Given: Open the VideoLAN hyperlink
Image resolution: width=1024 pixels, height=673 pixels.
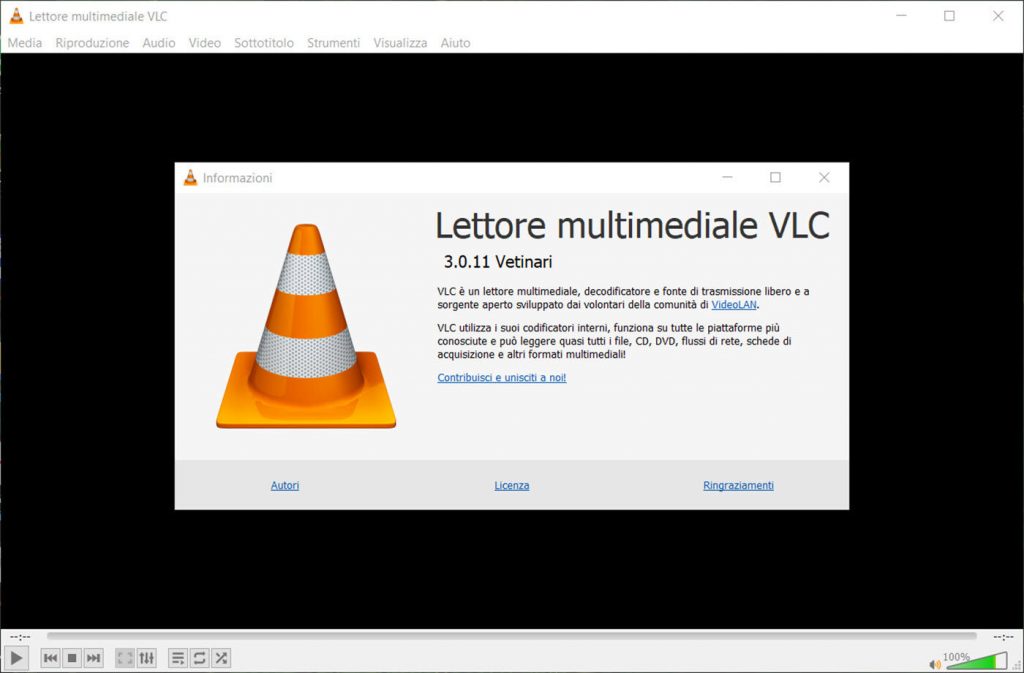Looking at the screenshot, I should click(734, 305).
